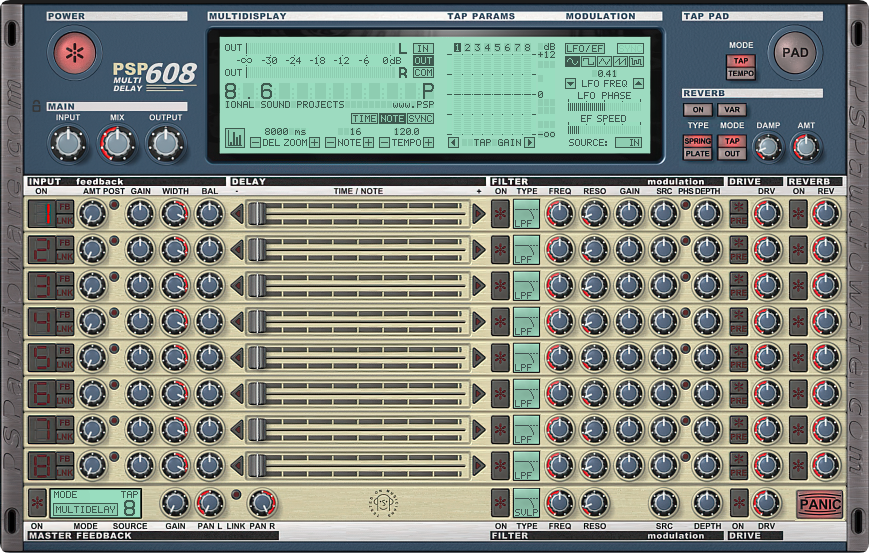The image size is (869, 553).
Task: Click tap 5 delay right arrow
Action: (x=479, y=358)
